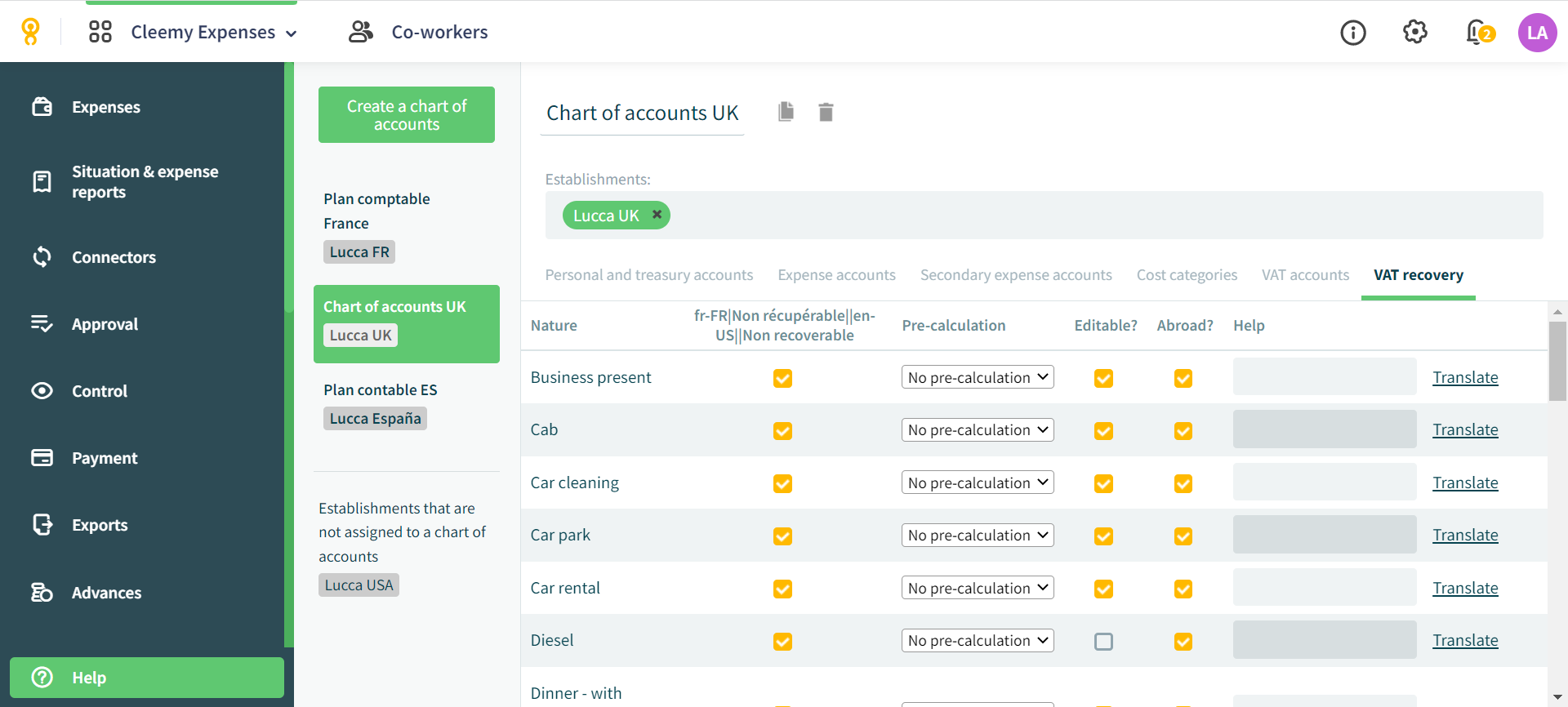Uncheck Editable for Business present
1568x707 pixels.
click(1103, 378)
